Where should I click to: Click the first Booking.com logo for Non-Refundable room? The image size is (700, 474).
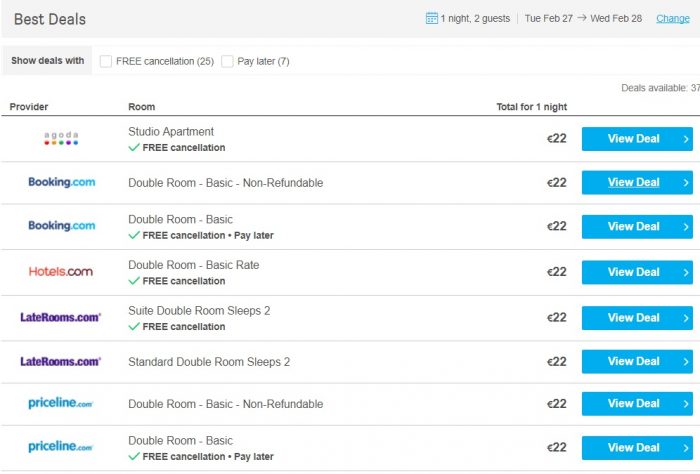click(62, 182)
